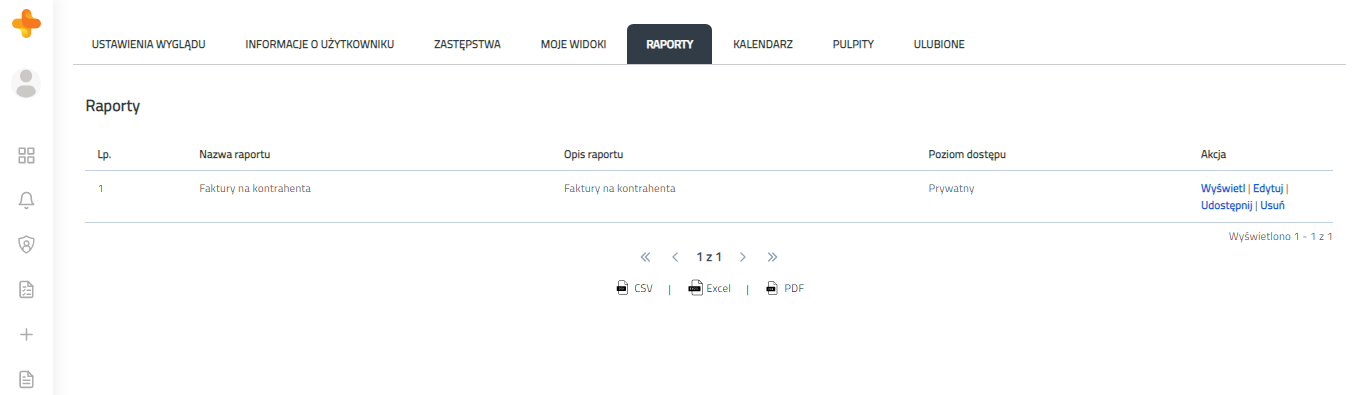Go to previous page arrow
The width and height of the screenshot is (1353, 395).
(675, 257)
